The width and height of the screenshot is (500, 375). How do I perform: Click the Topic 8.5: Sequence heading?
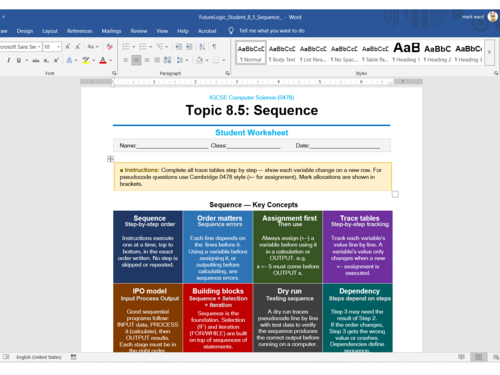252,110
